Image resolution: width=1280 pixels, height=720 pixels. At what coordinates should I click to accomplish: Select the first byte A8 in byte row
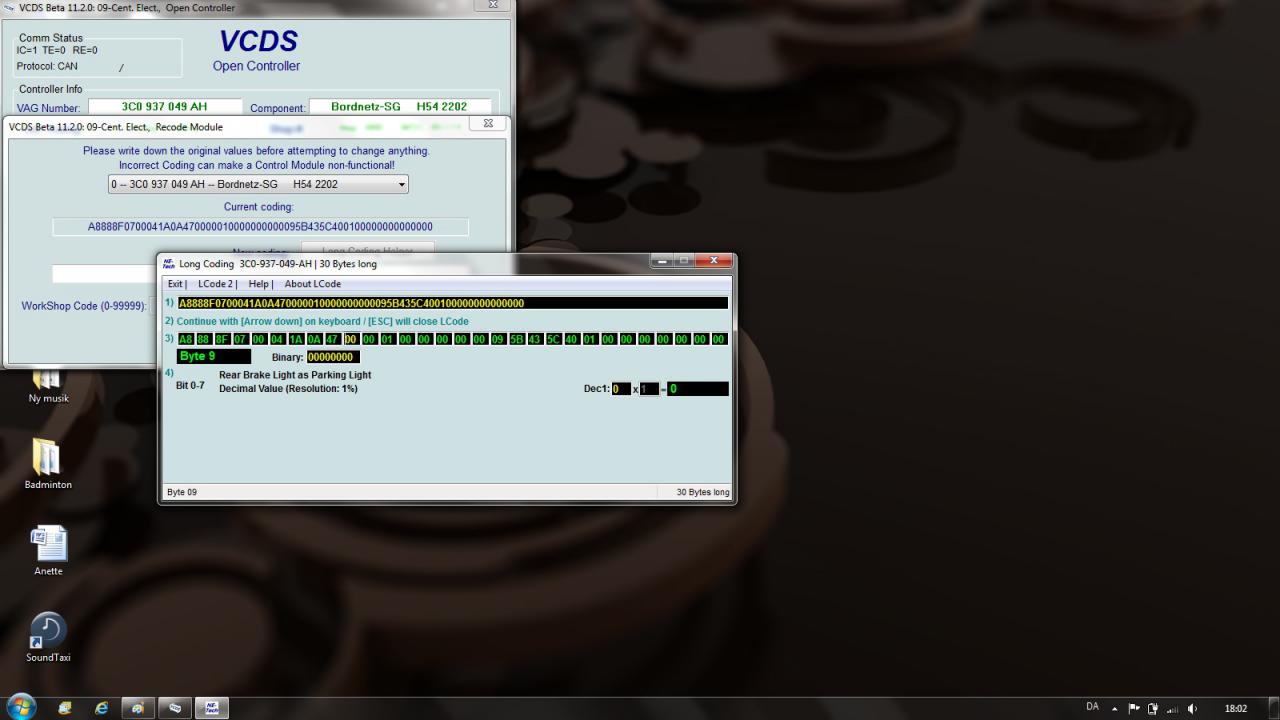(x=186, y=339)
